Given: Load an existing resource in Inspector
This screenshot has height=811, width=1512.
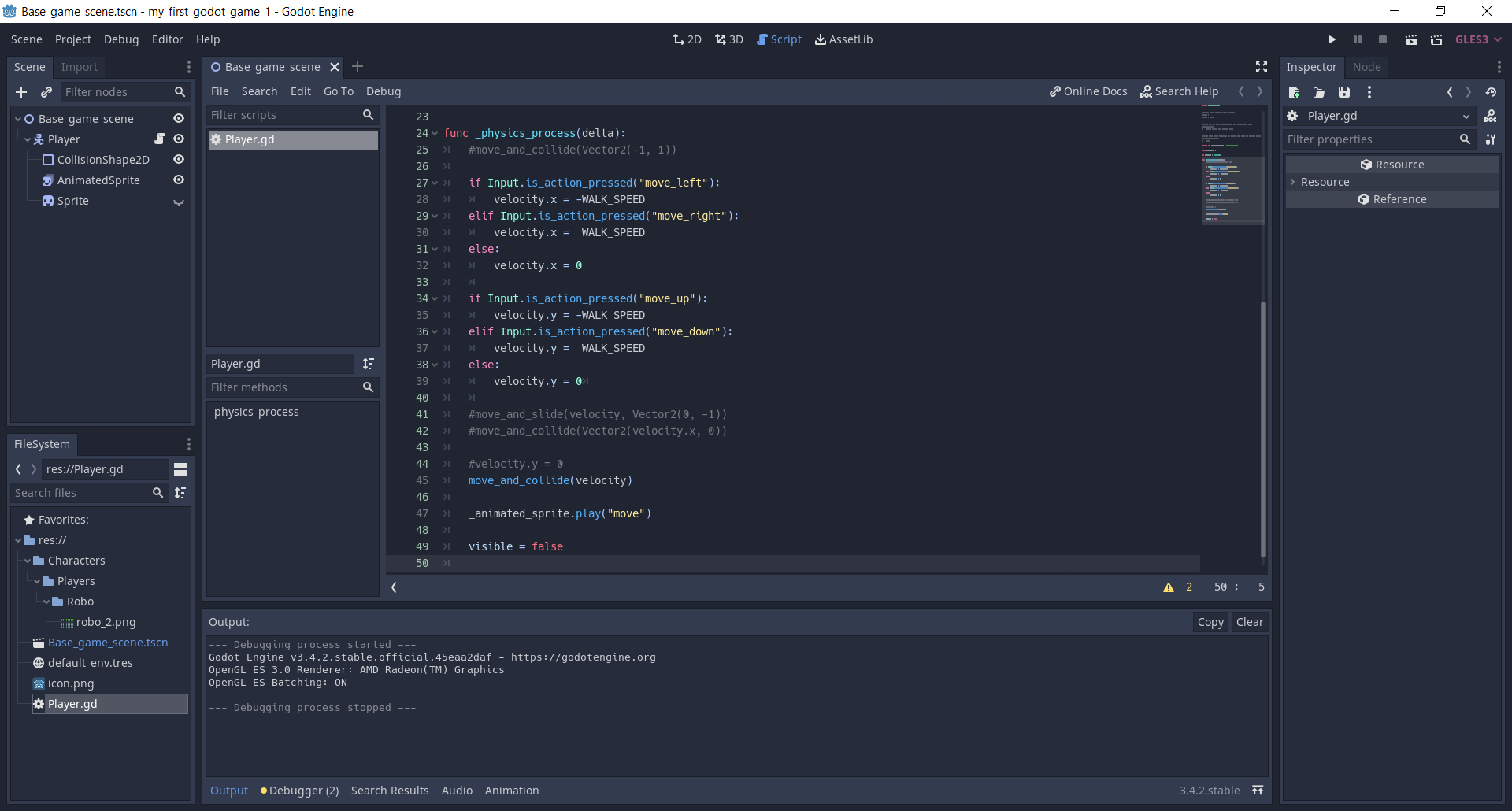Looking at the screenshot, I should (x=1319, y=92).
